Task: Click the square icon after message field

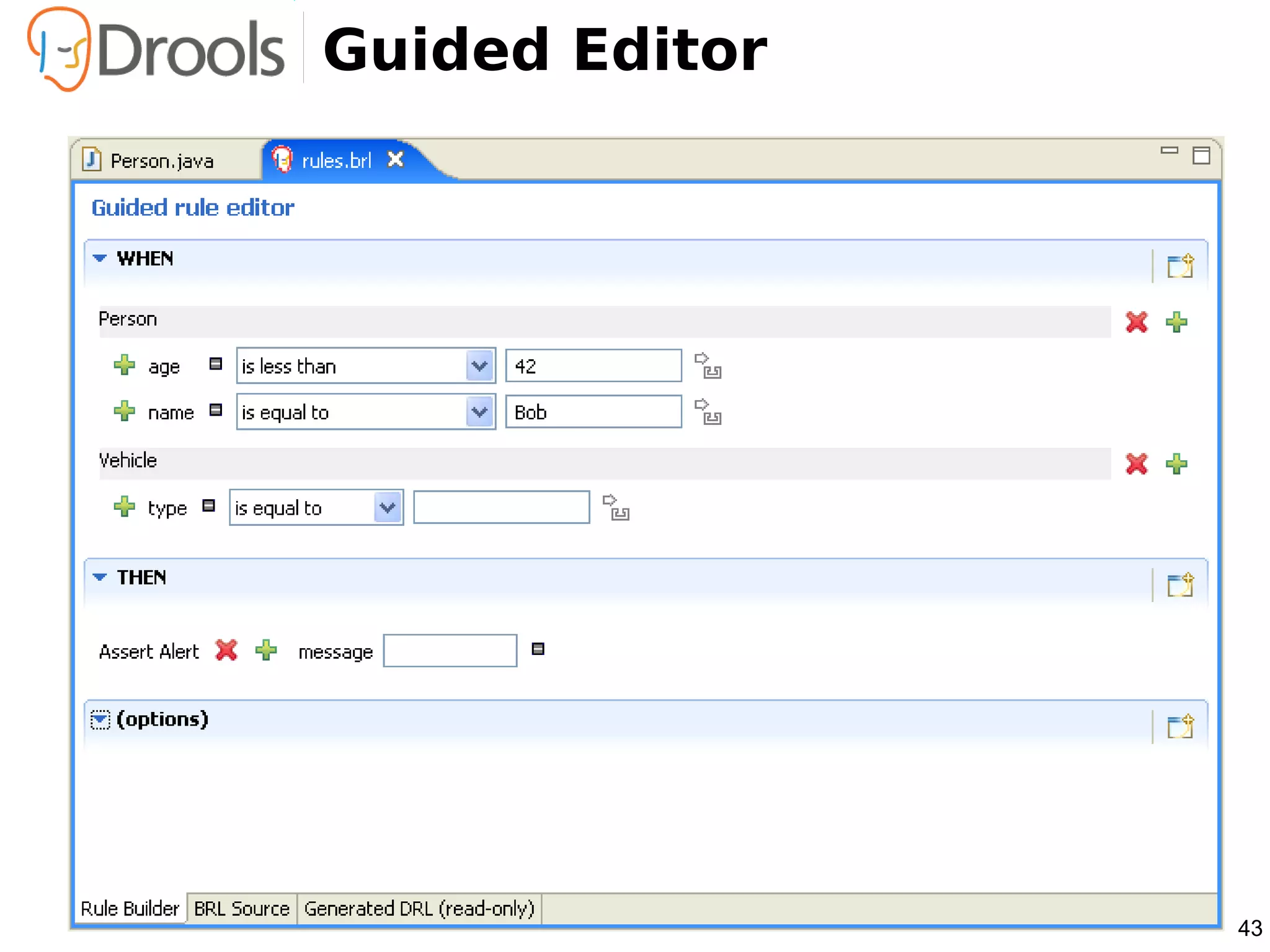Action: (x=538, y=649)
